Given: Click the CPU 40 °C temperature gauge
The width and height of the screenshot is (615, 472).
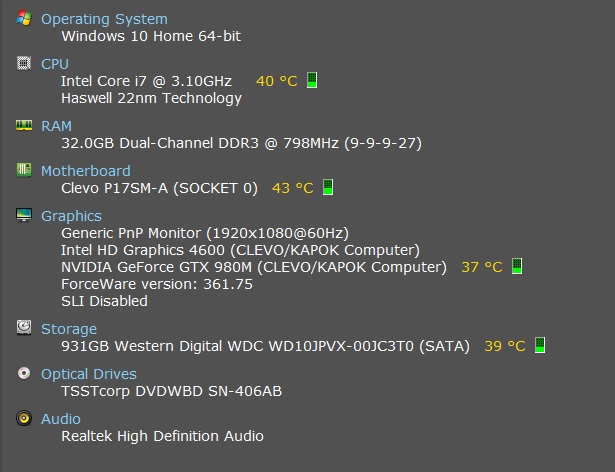Looking at the screenshot, I should (312, 80).
